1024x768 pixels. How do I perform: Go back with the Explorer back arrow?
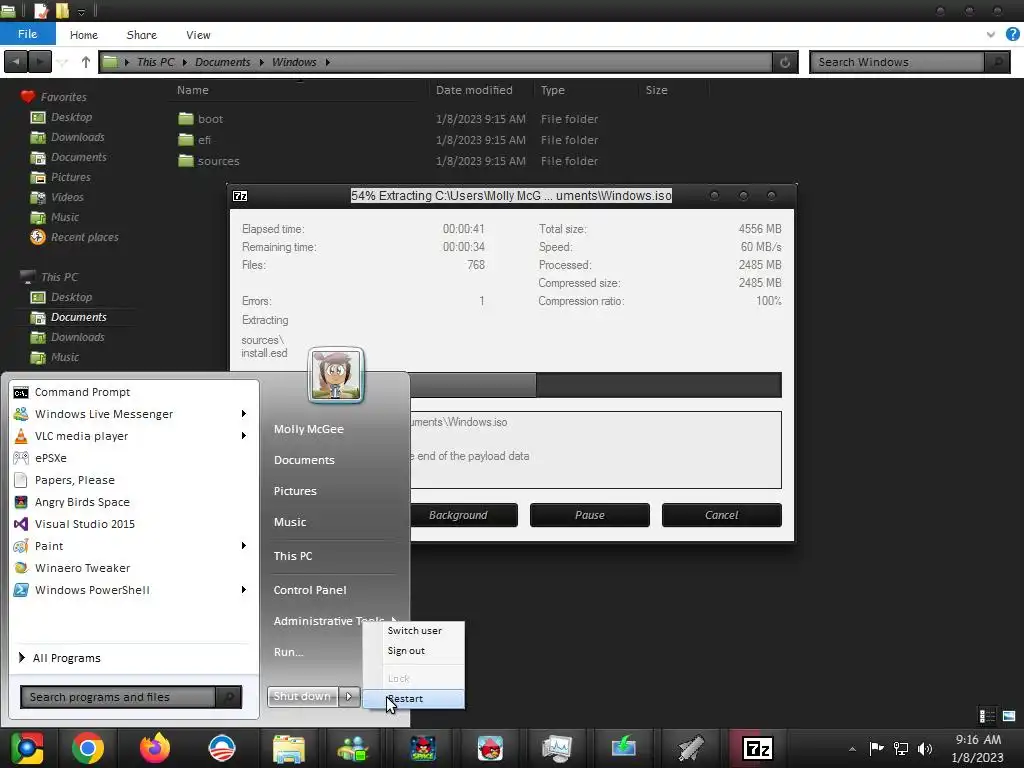[16, 62]
